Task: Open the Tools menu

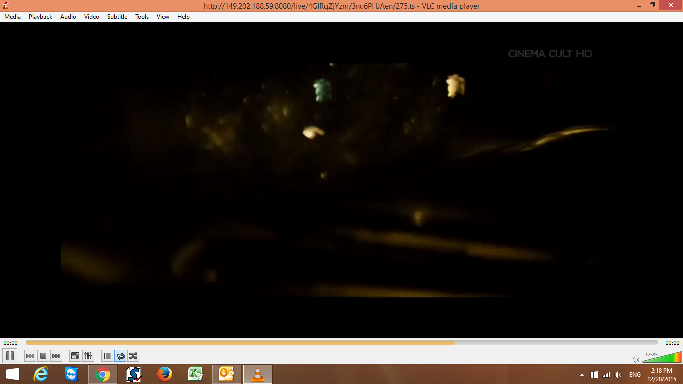Action: (142, 17)
